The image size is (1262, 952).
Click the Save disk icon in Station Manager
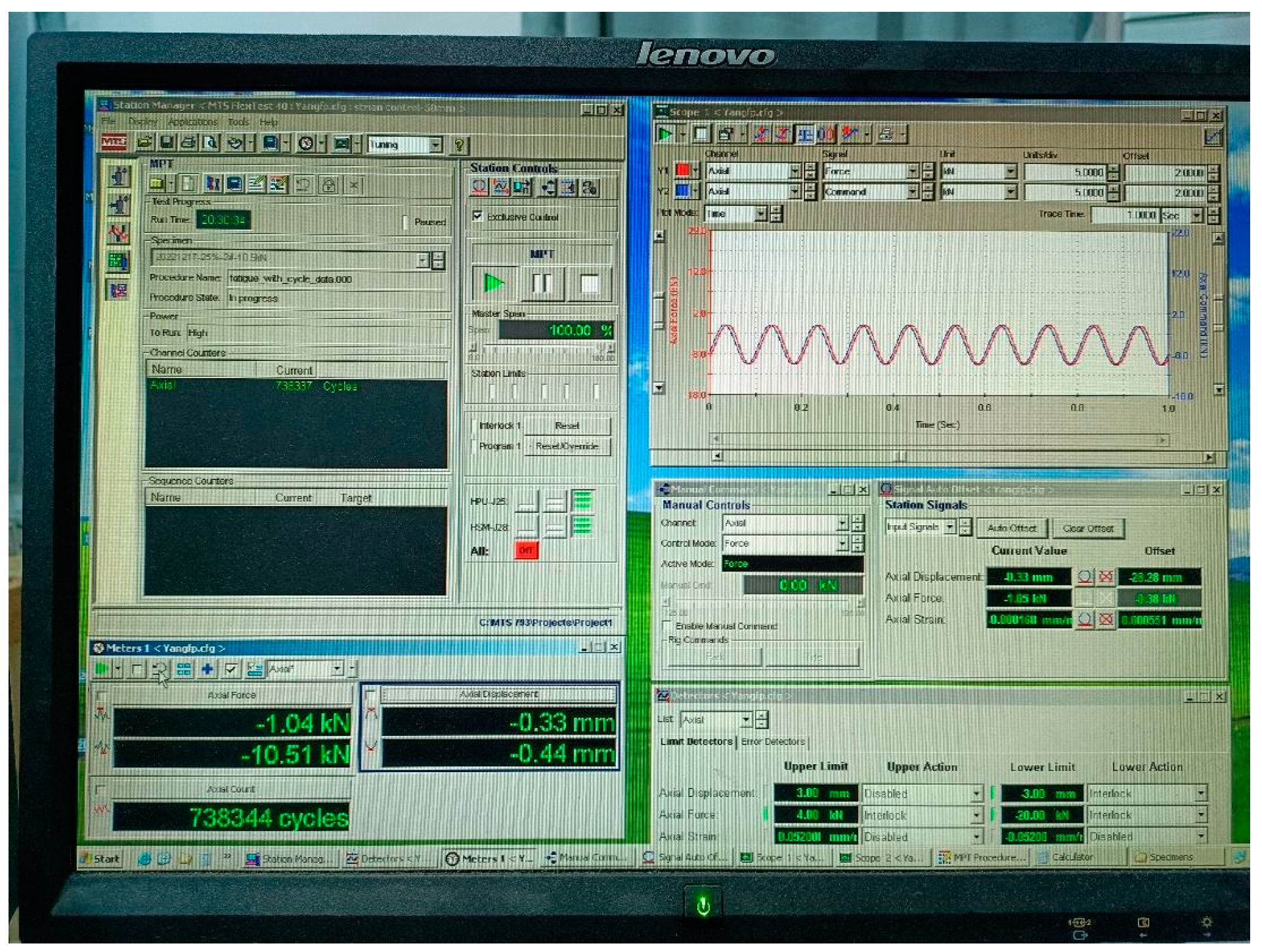coord(167,142)
